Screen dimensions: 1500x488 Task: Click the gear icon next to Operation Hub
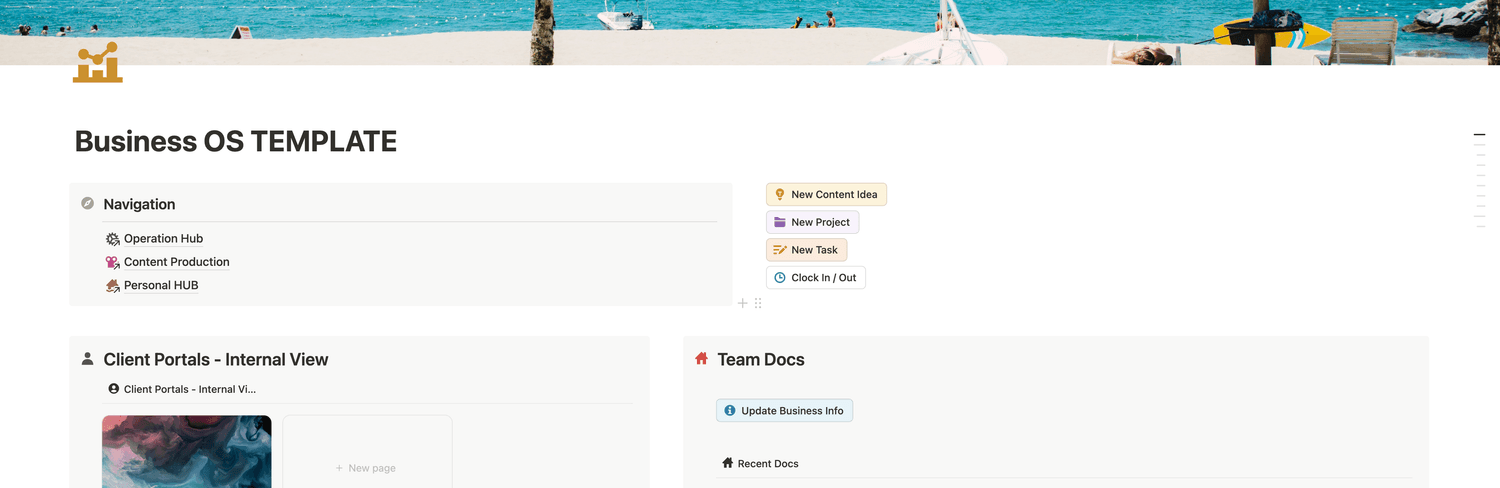click(x=113, y=239)
